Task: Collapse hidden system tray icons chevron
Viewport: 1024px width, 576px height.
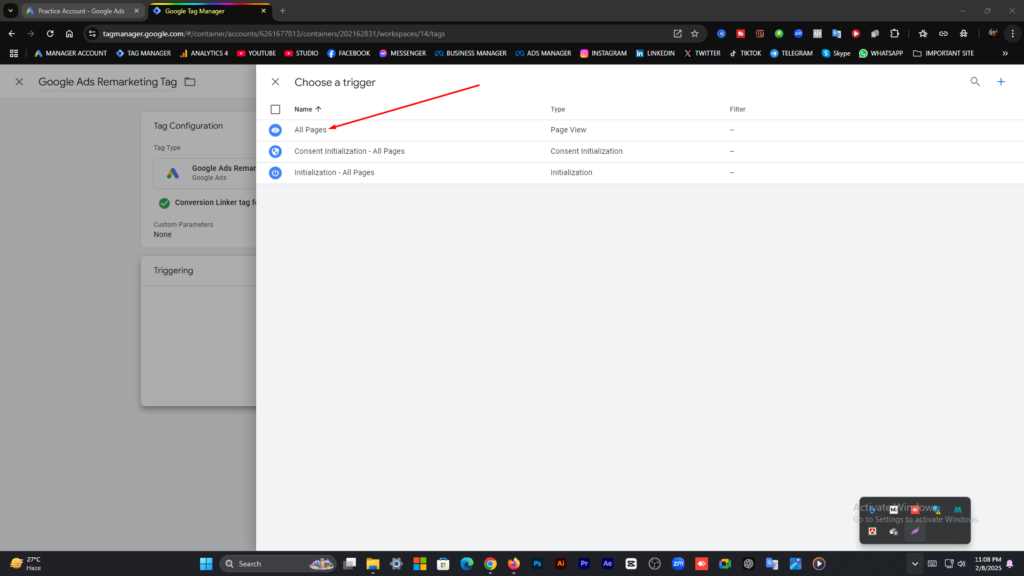Action: 914,564
